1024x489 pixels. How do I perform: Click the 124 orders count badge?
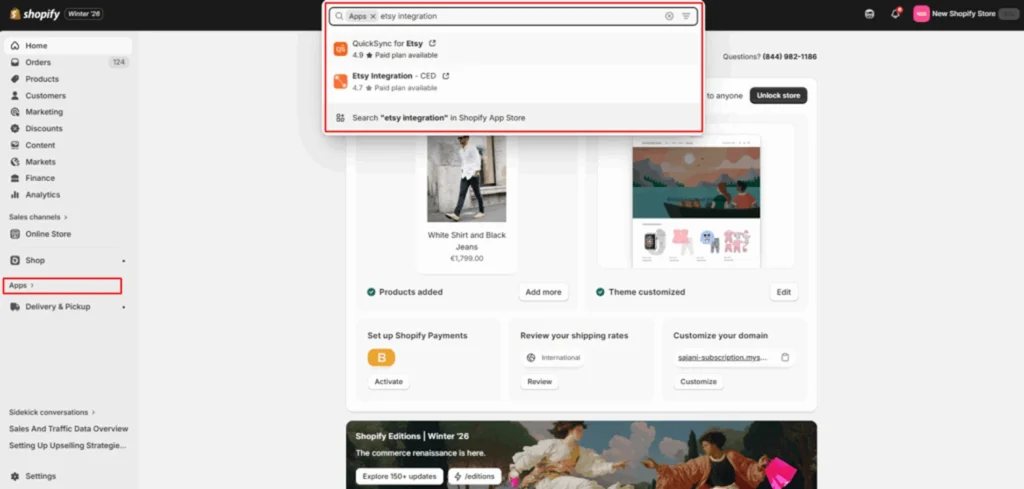tap(119, 62)
